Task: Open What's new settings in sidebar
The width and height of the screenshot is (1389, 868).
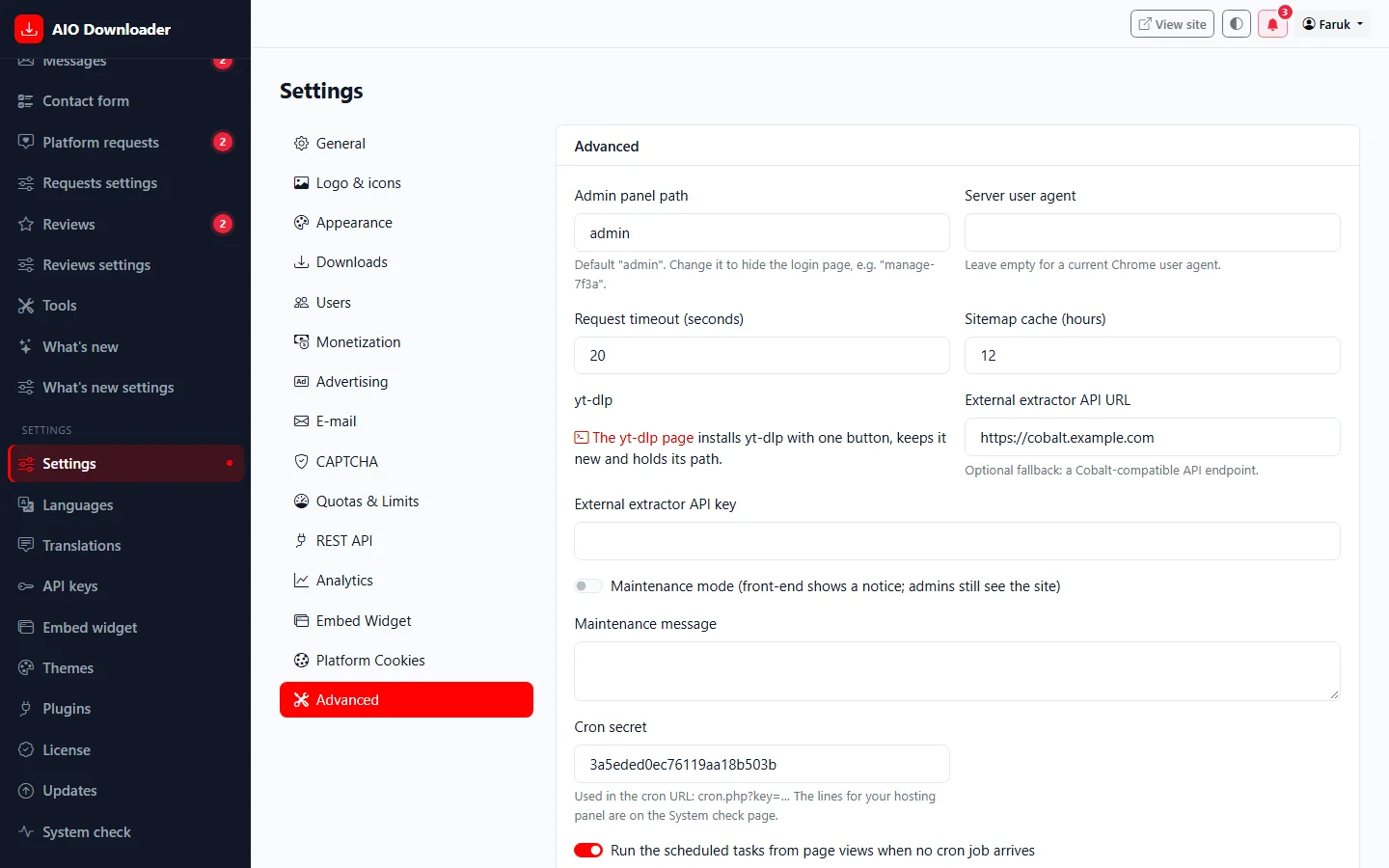Action: click(125, 388)
